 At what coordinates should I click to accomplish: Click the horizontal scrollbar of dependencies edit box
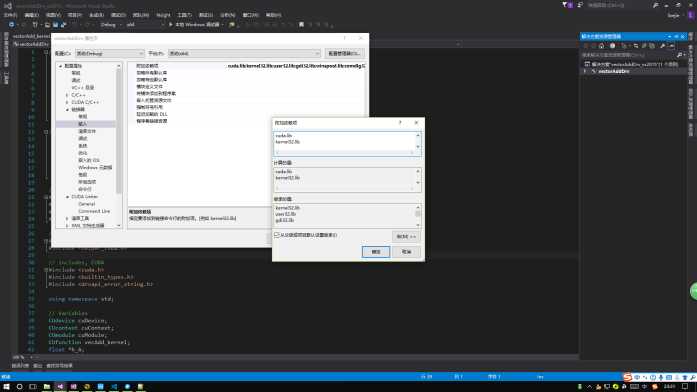pyautogui.click(x=344, y=152)
